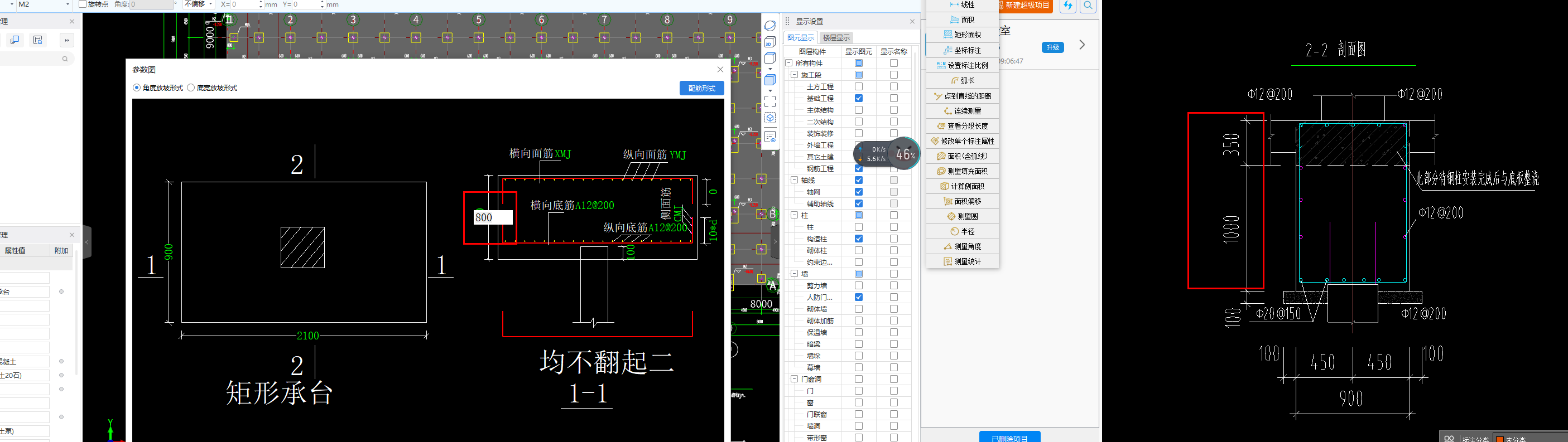Uncheck 显示图元 for 轴网
Screen dimensions: 1568x442
pos(858,192)
